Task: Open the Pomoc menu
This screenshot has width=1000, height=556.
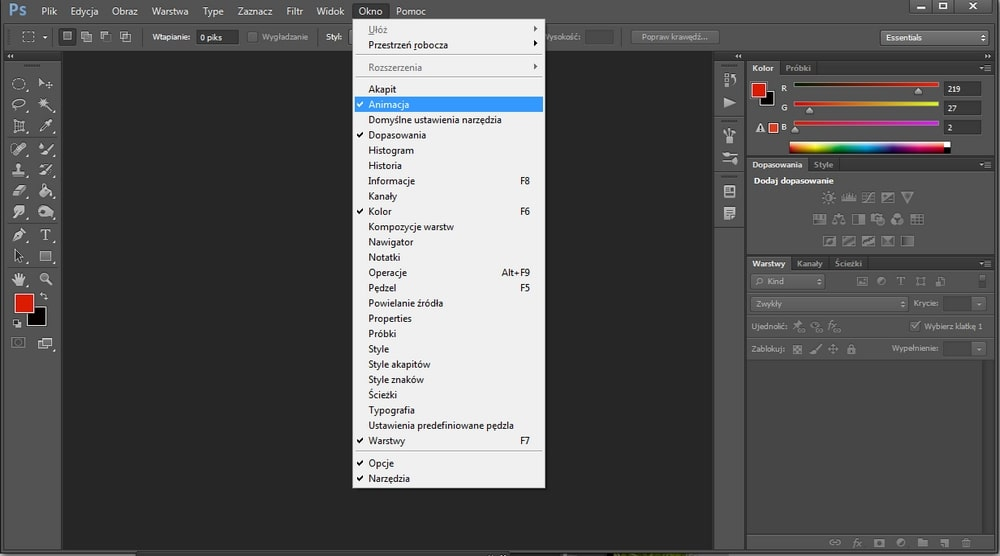Action: click(x=411, y=11)
